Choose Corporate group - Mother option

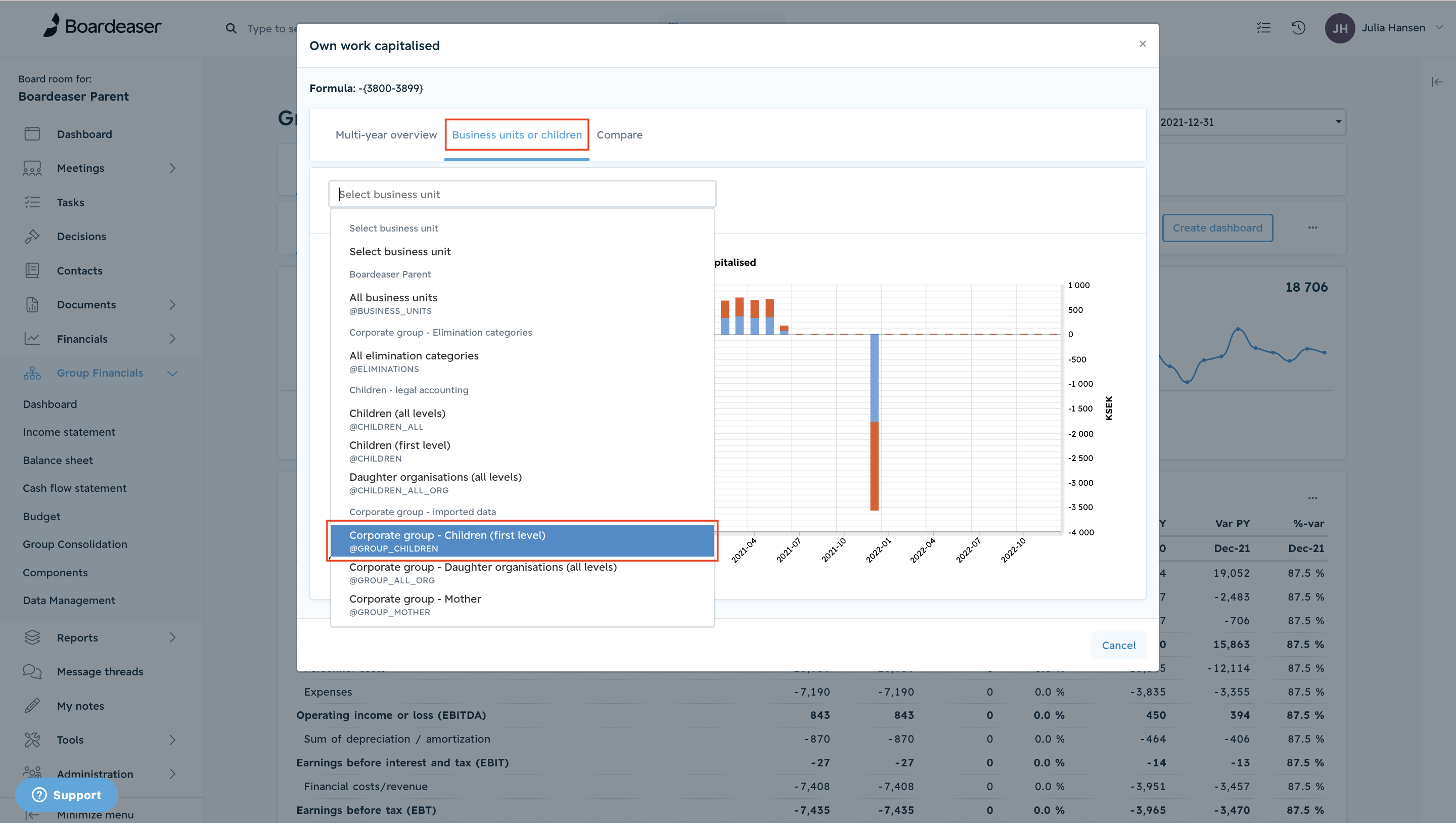[x=522, y=605]
